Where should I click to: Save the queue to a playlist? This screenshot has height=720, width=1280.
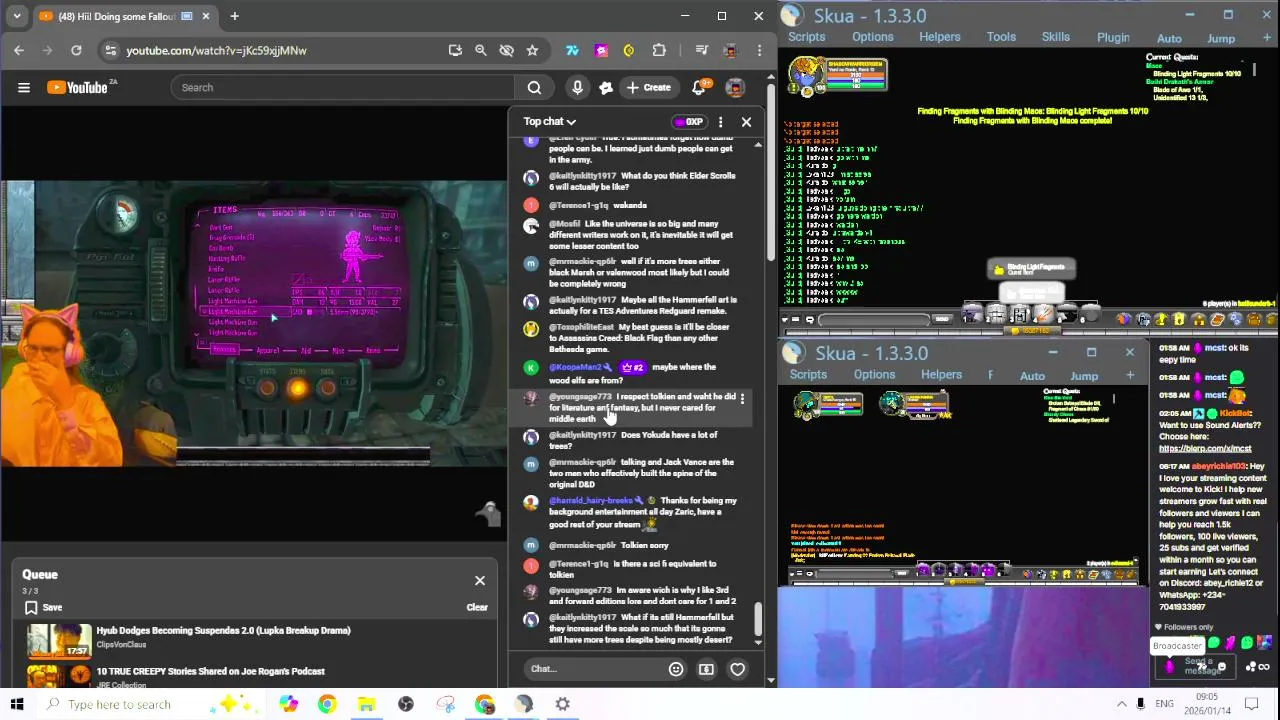pyautogui.click(x=43, y=607)
